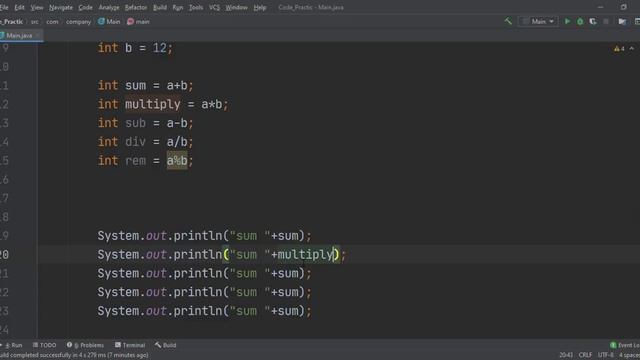Open the Tools menu
The width and height of the screenshot is (640, 360).
(x=196, y=7)
